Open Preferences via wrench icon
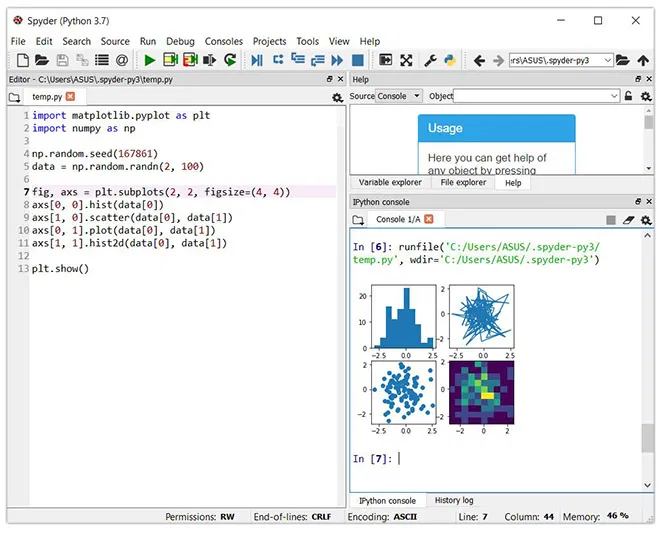The height and width of the screenshot is (533, 660). (x=430, y=61)
